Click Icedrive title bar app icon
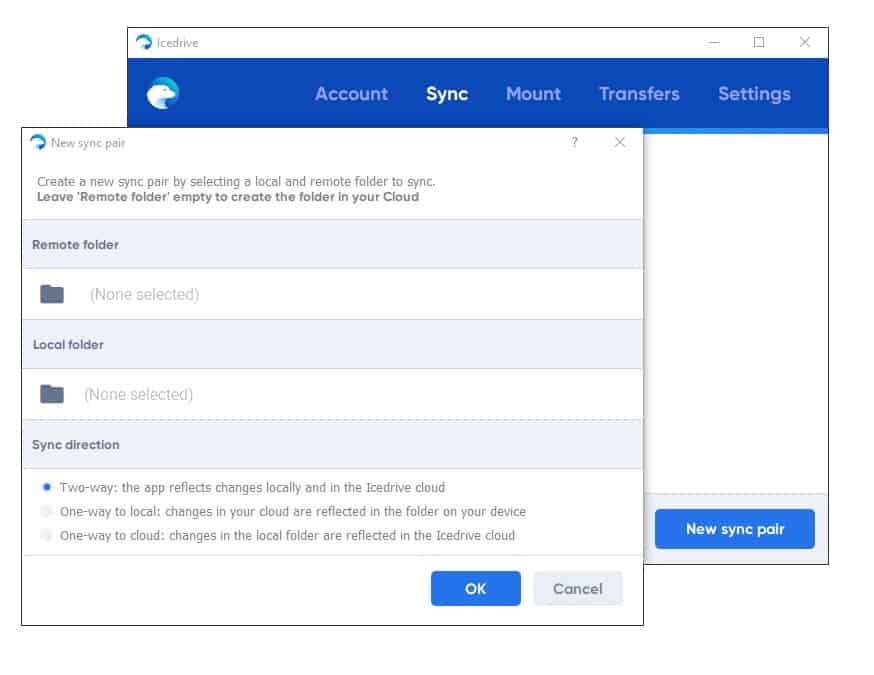 pos(144,42)
